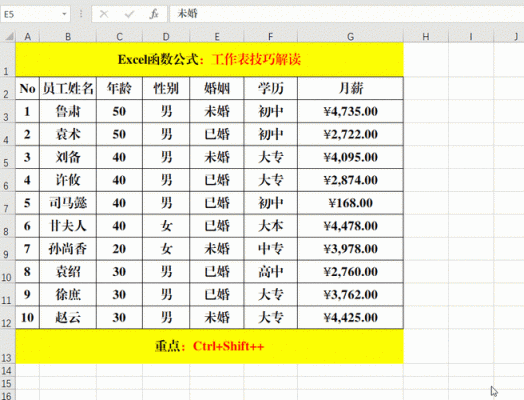524x400 pixels.
Task: Click the 'No' header cell
Action: tap(28, 88)
